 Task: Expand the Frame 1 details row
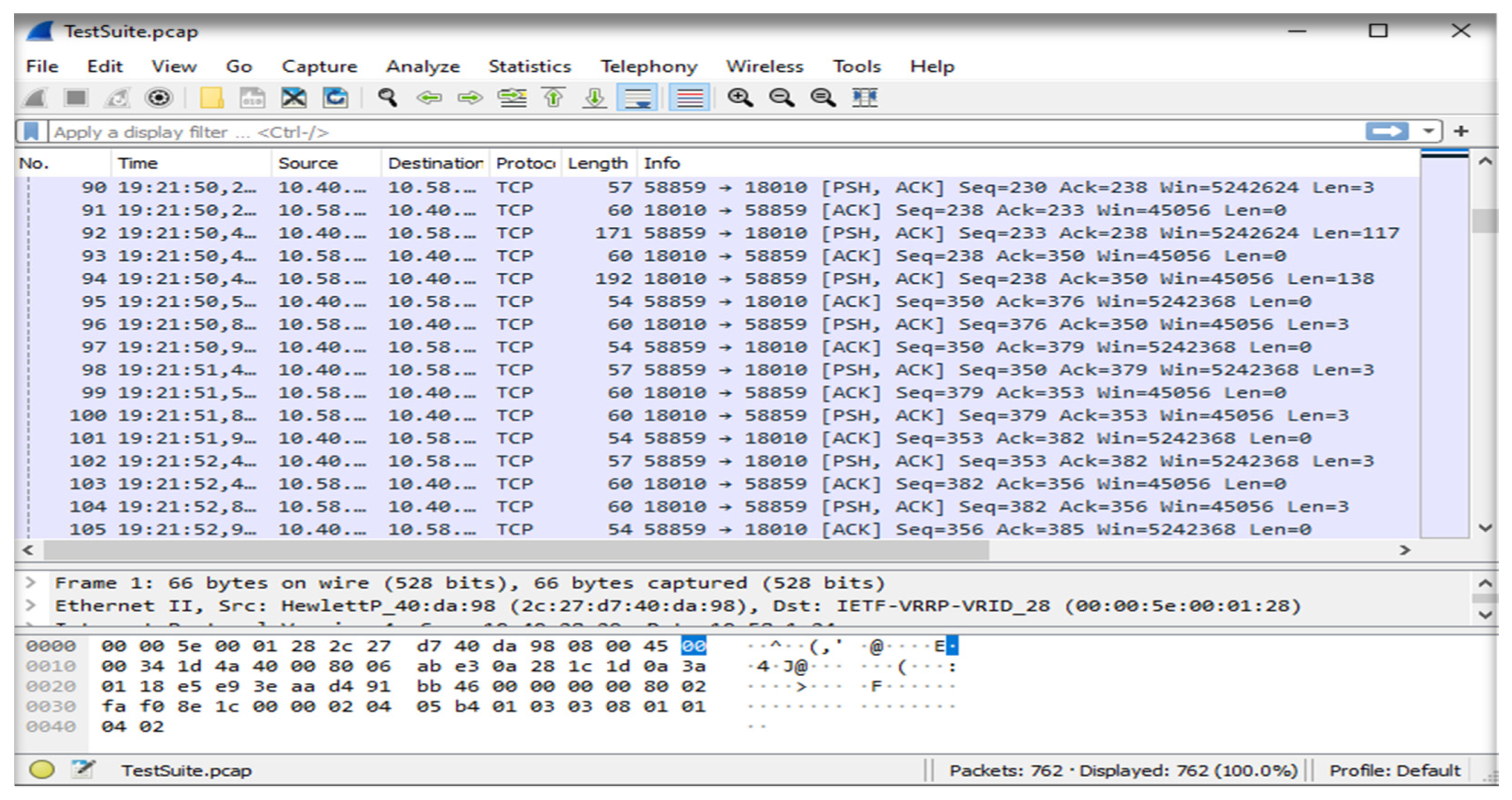(30, 583)
